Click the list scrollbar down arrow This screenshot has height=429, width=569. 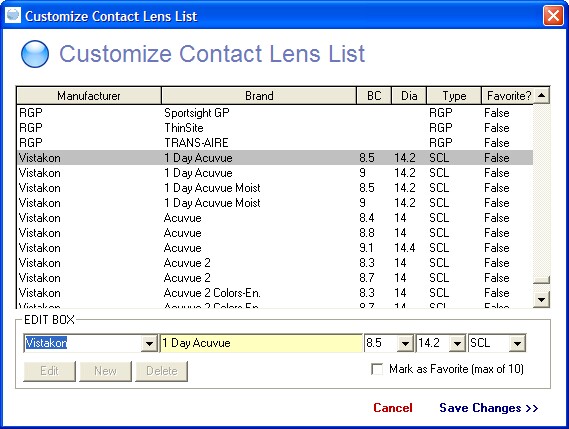[x=541, y=299]
